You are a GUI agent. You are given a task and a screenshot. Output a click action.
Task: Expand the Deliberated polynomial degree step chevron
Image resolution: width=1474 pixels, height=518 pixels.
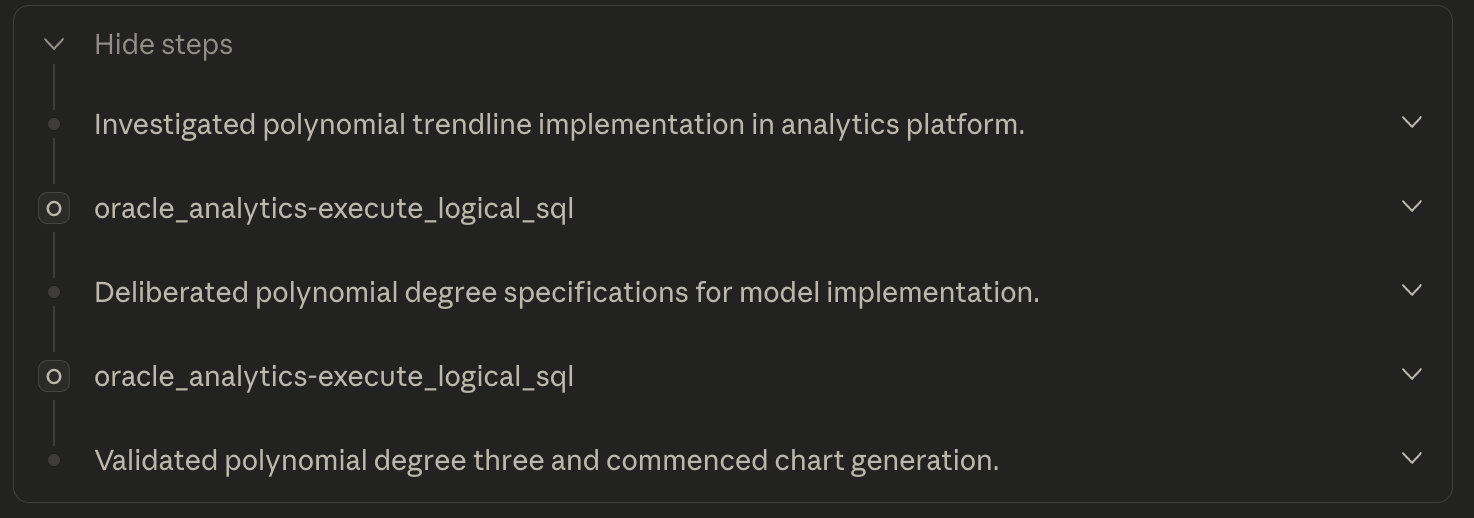(x=1411, y=290)
